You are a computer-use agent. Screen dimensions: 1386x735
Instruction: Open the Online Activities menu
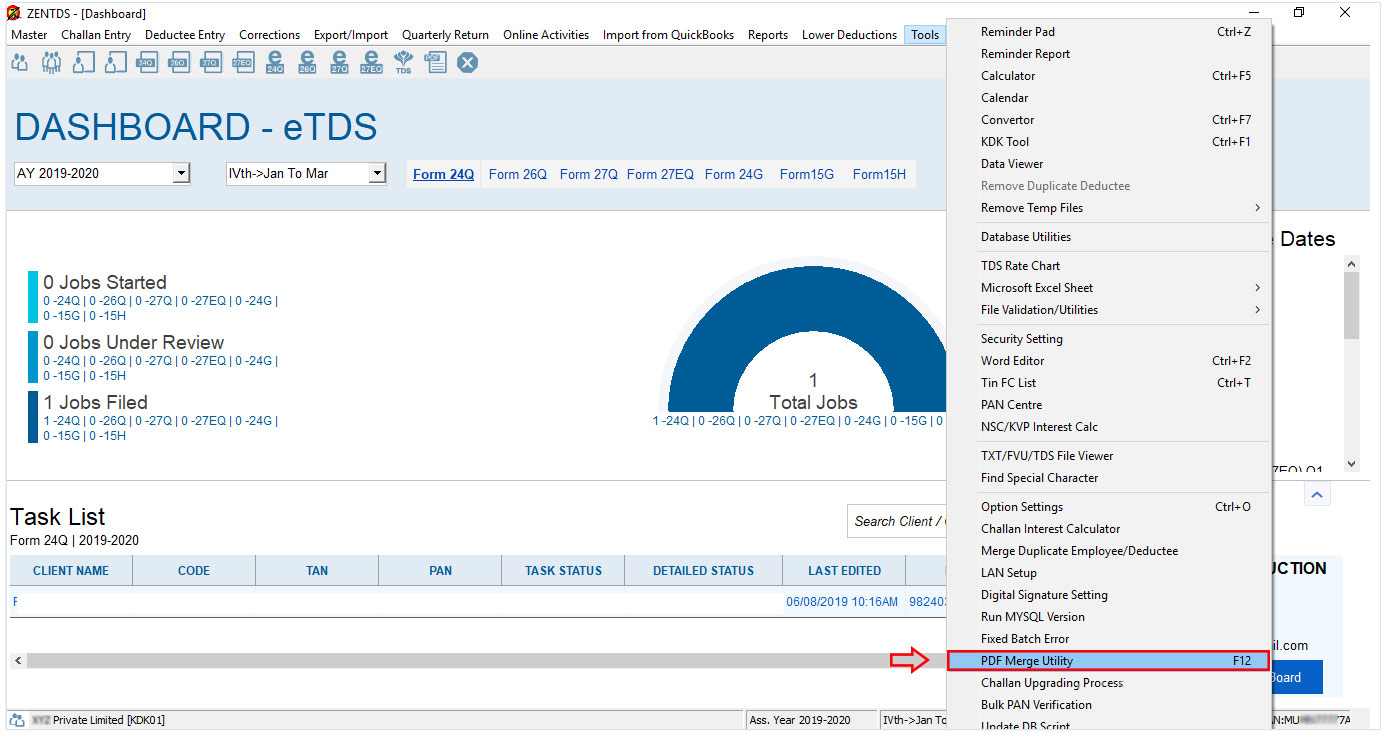546,35
